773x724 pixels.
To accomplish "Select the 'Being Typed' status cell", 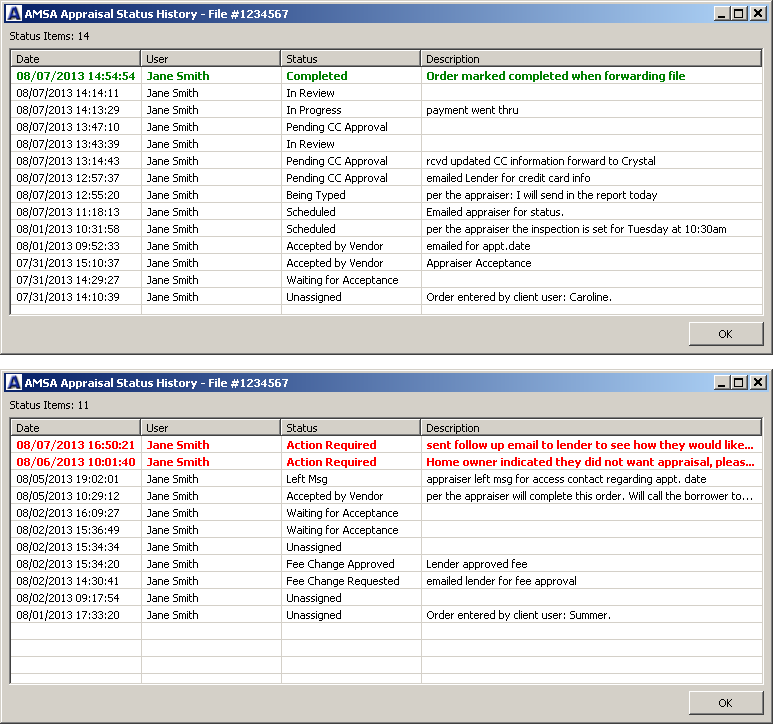I will click(316, 195).
